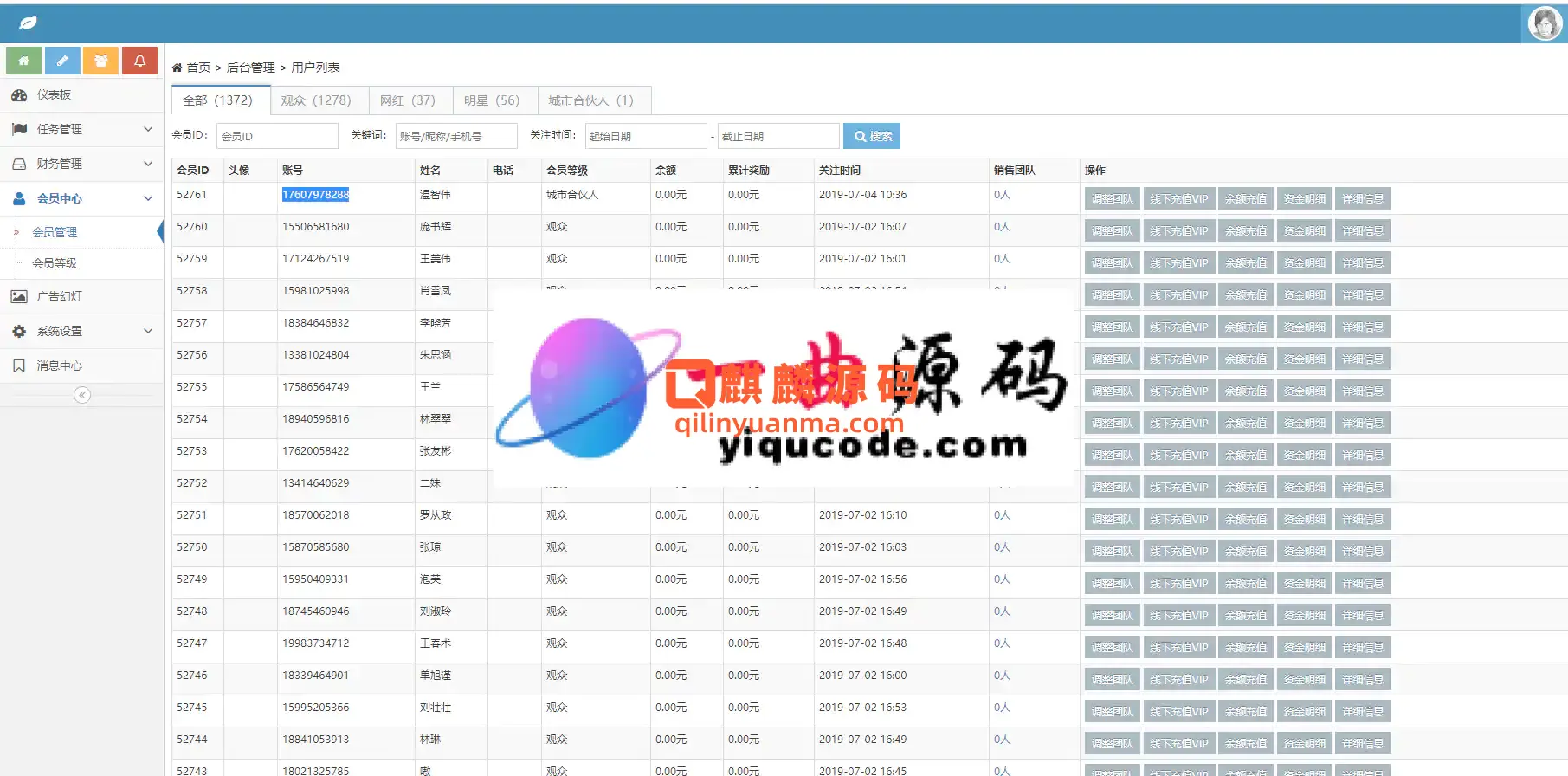Click highlighted account 17607978288
The image size is (1568, 776).
pyautogui.click(x=315, y=195)
